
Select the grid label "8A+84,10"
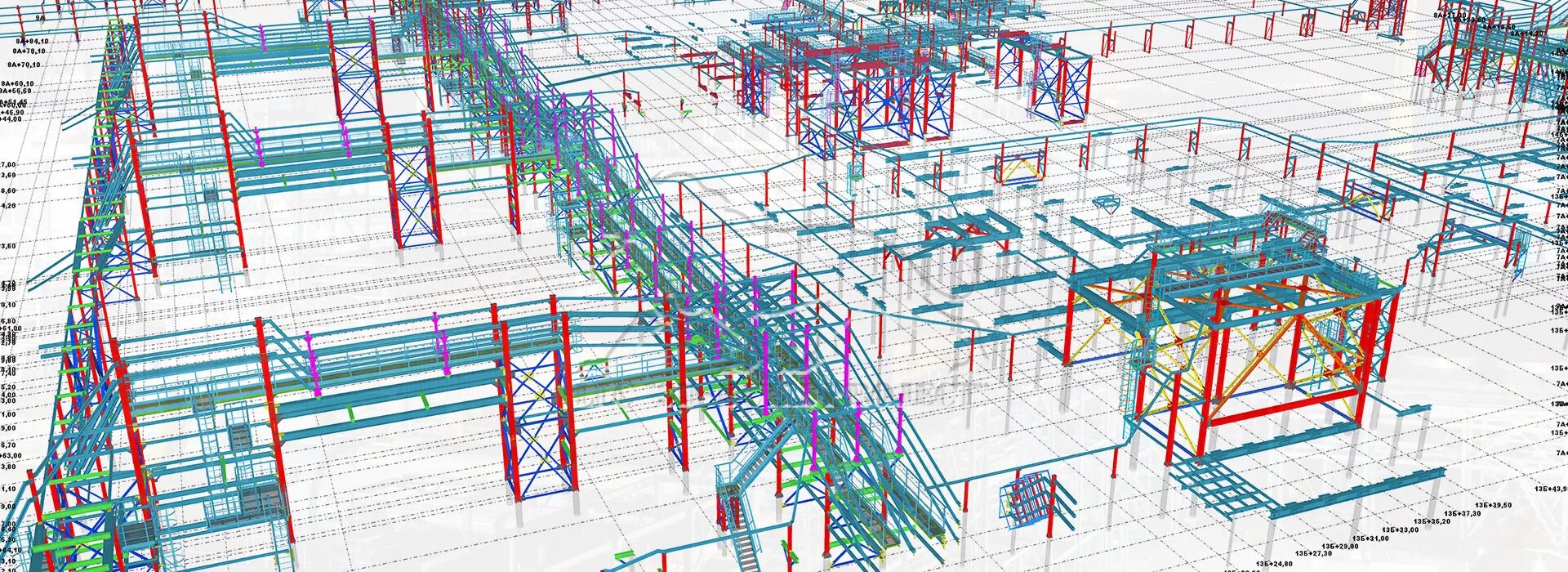[x=32, y=41]
